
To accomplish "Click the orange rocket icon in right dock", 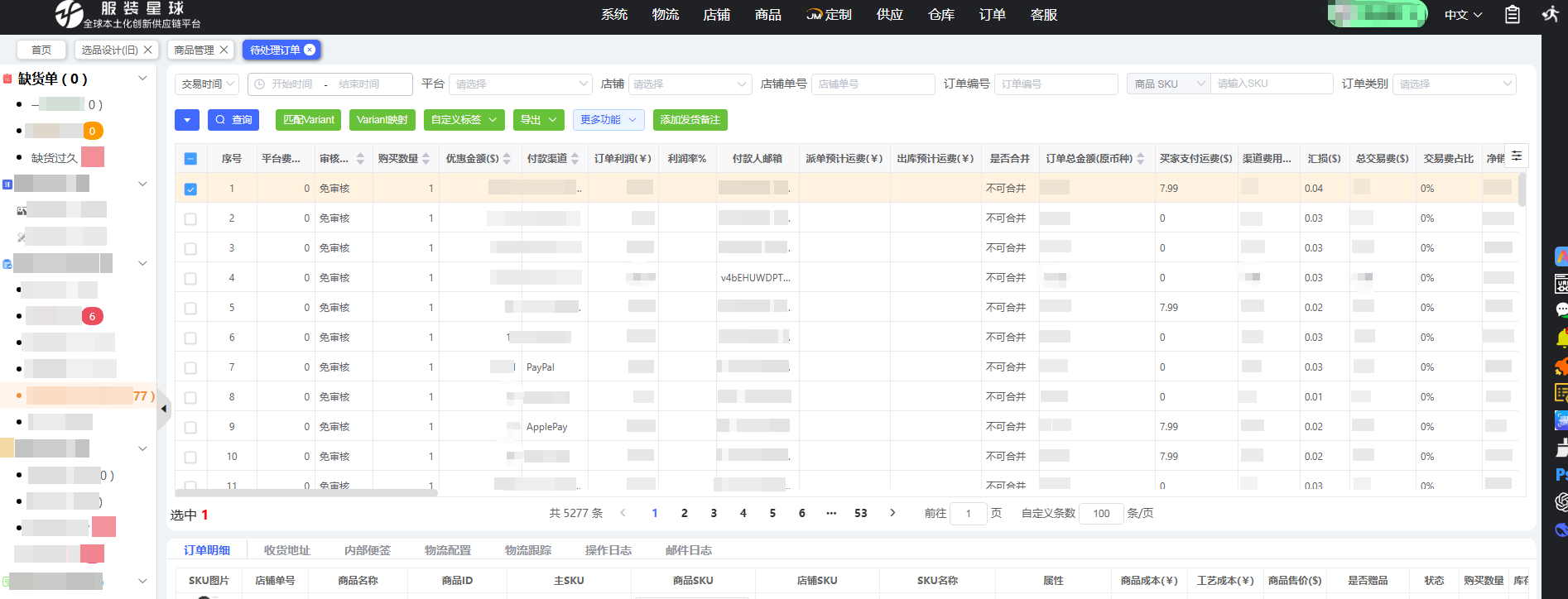I will (1561, 365).
